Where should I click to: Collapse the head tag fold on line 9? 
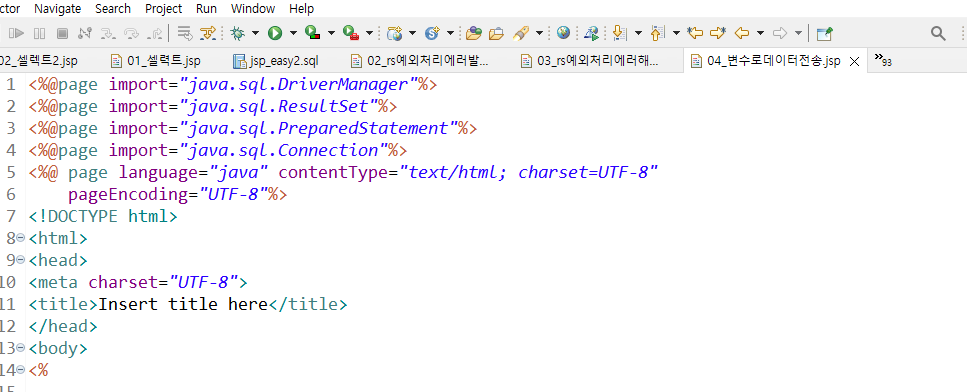click(x=20, y=260)
